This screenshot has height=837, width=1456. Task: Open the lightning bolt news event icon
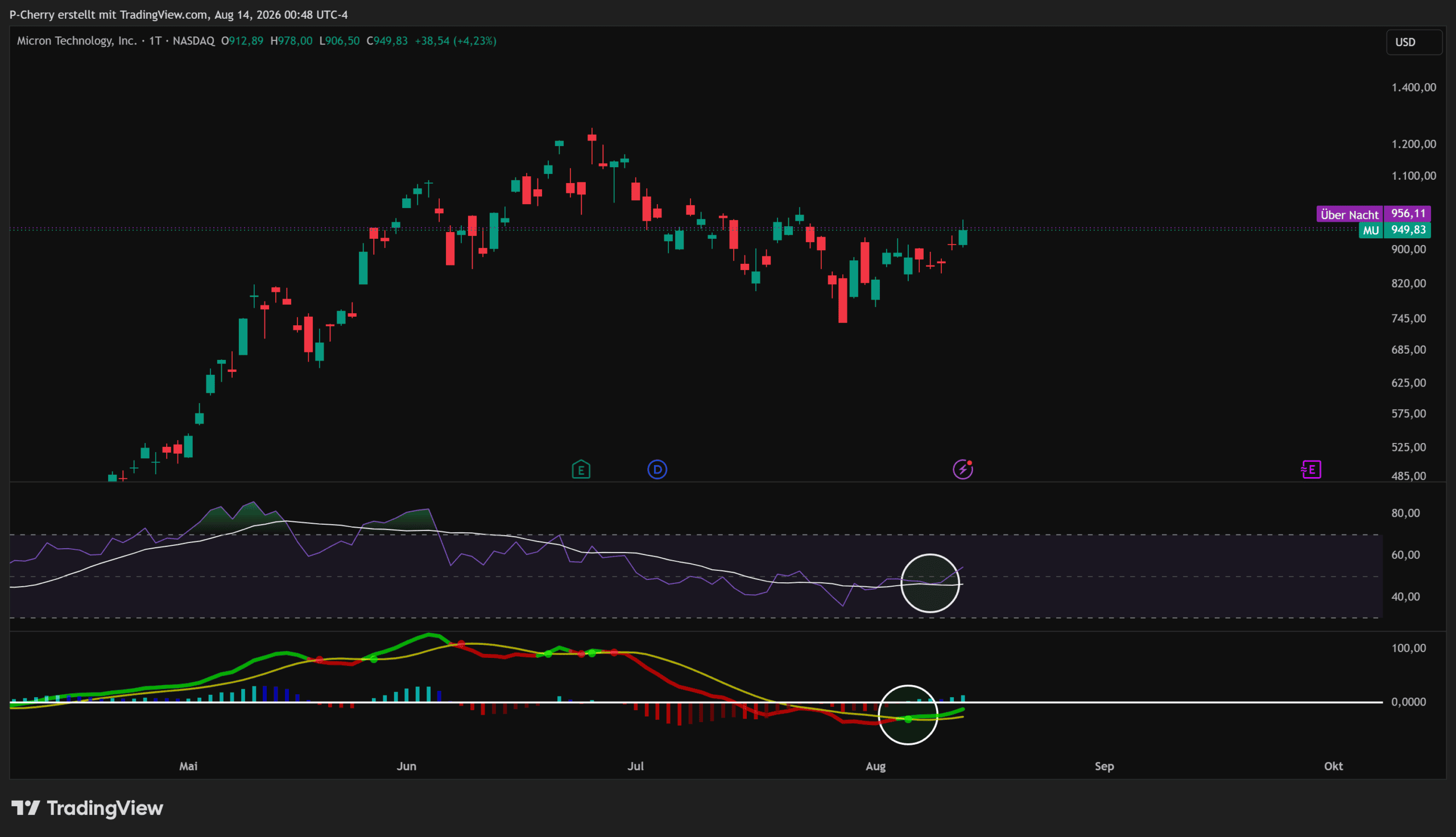[x=963, y=469]
